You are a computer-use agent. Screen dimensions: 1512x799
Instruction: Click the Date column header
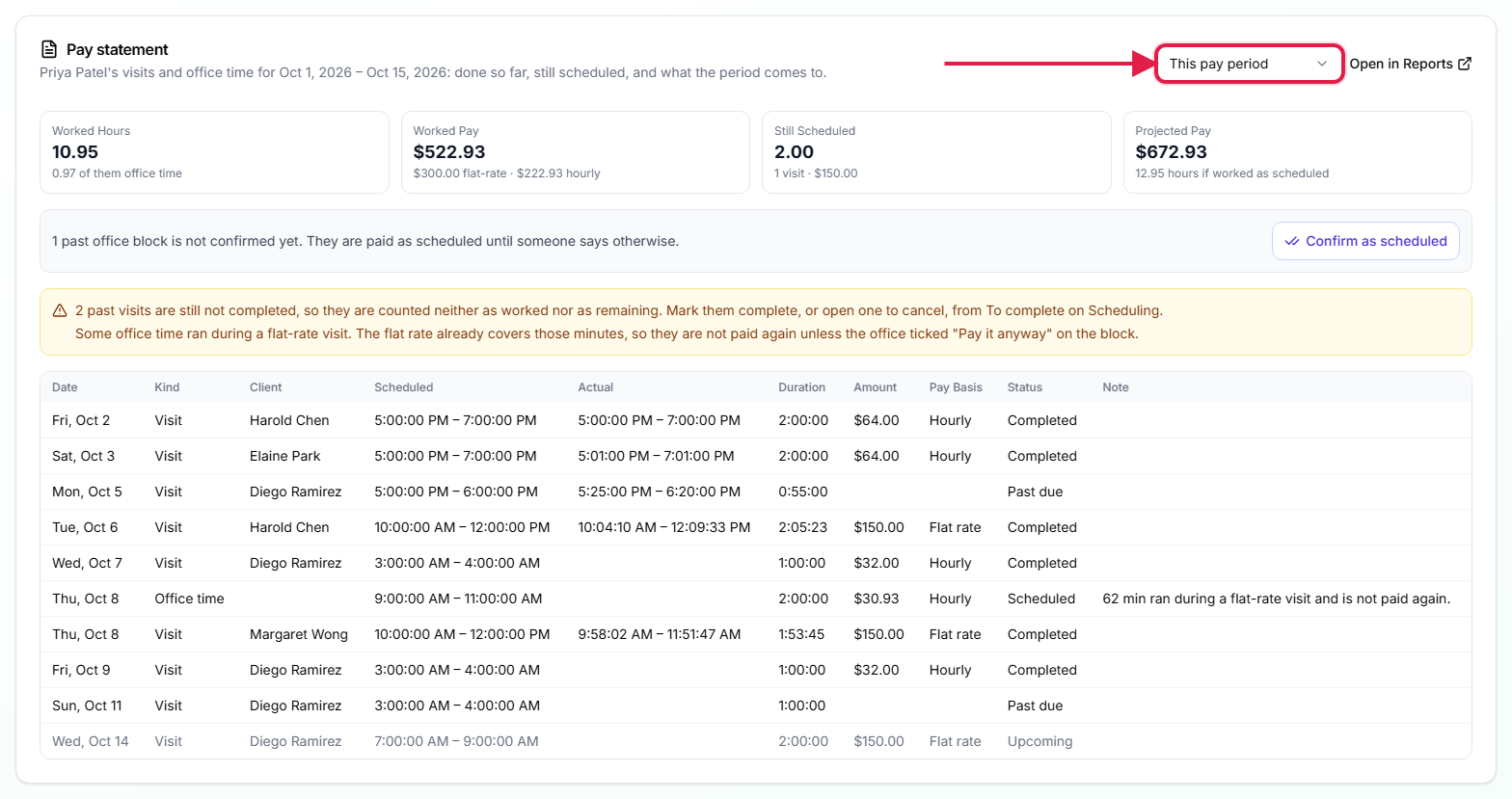(x=65, y=387)
